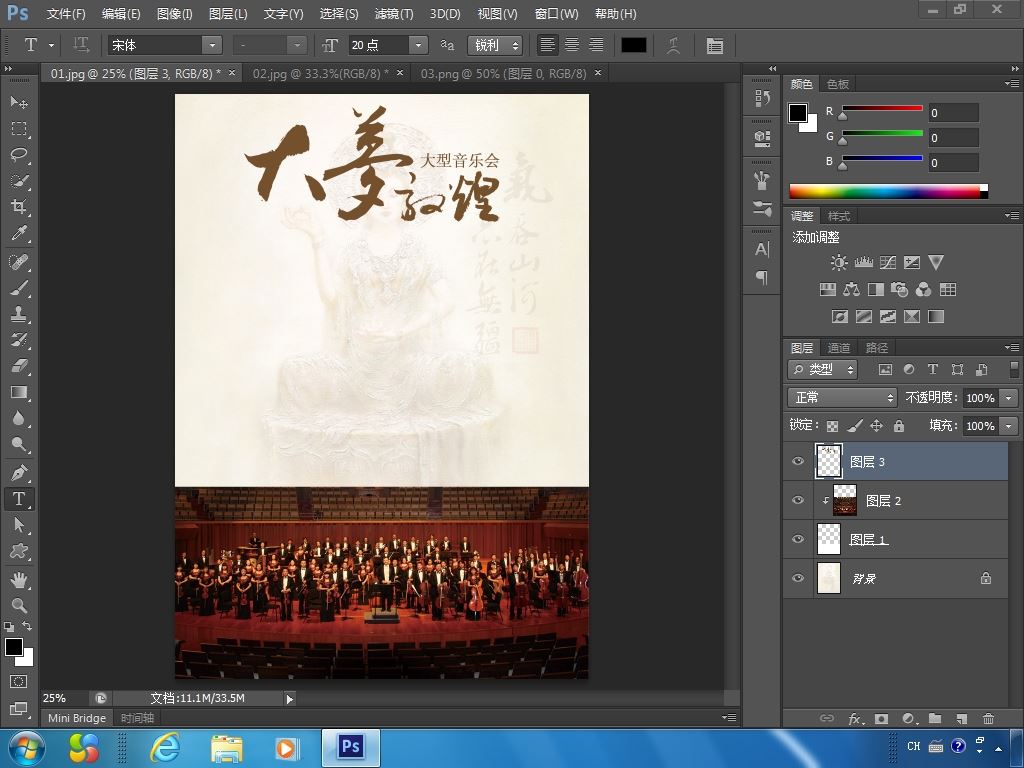
Task: Select the Gradient tool
Action: coord(19,392)
